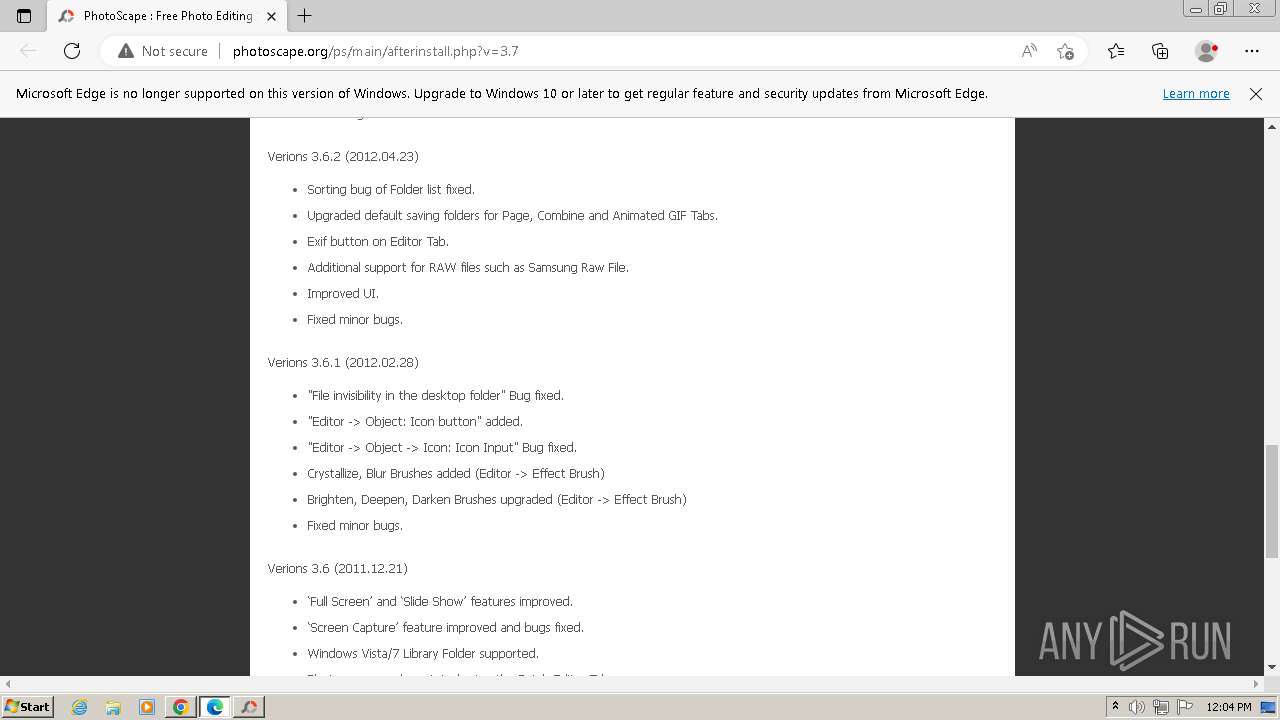Image resolution: width=1280 pixels, height=720 pixels.
Task: Click the 'Full Screen' and 'Slide Show' line
Action: [x=440, y=601]
